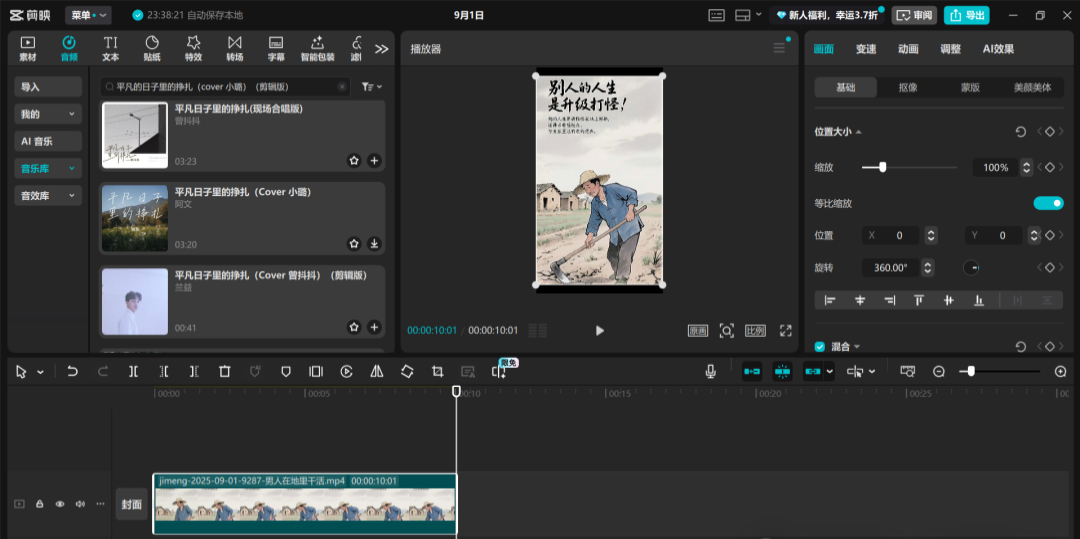This screenshot has width=1080, height=539.
Task: Click the player zoom focus icon
Action: pyautogui.click(x=727, y=330)
